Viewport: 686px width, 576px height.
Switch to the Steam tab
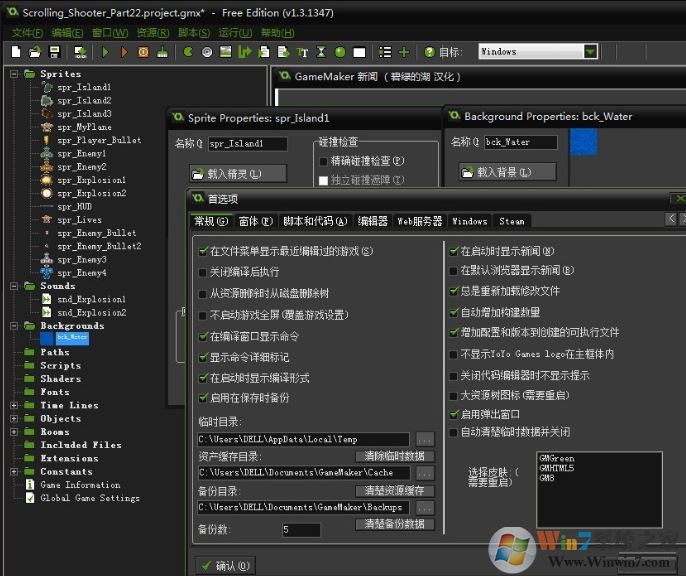coord(511,221)
